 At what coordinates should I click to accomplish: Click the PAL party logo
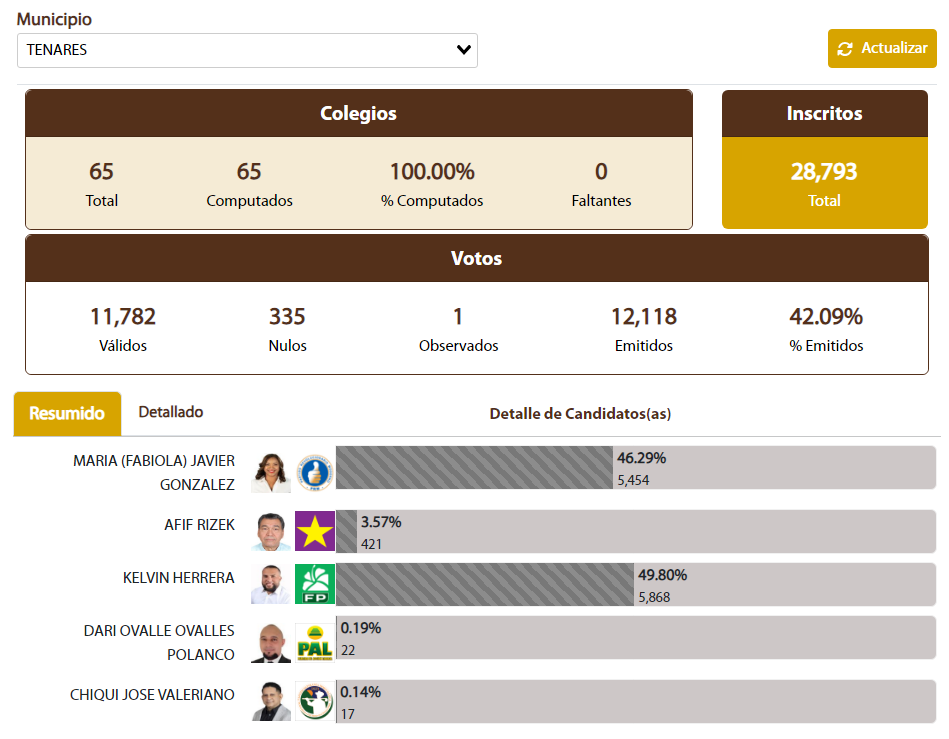pos(315,643)
